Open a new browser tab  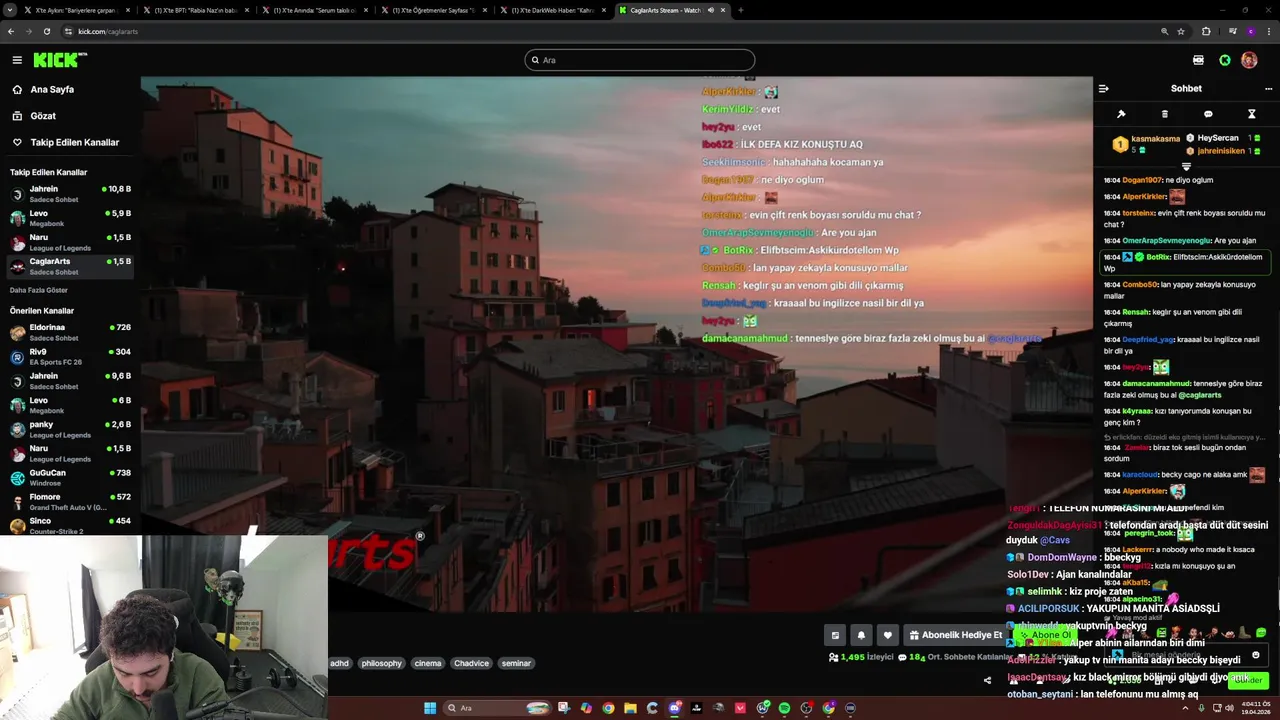point(740,10)
